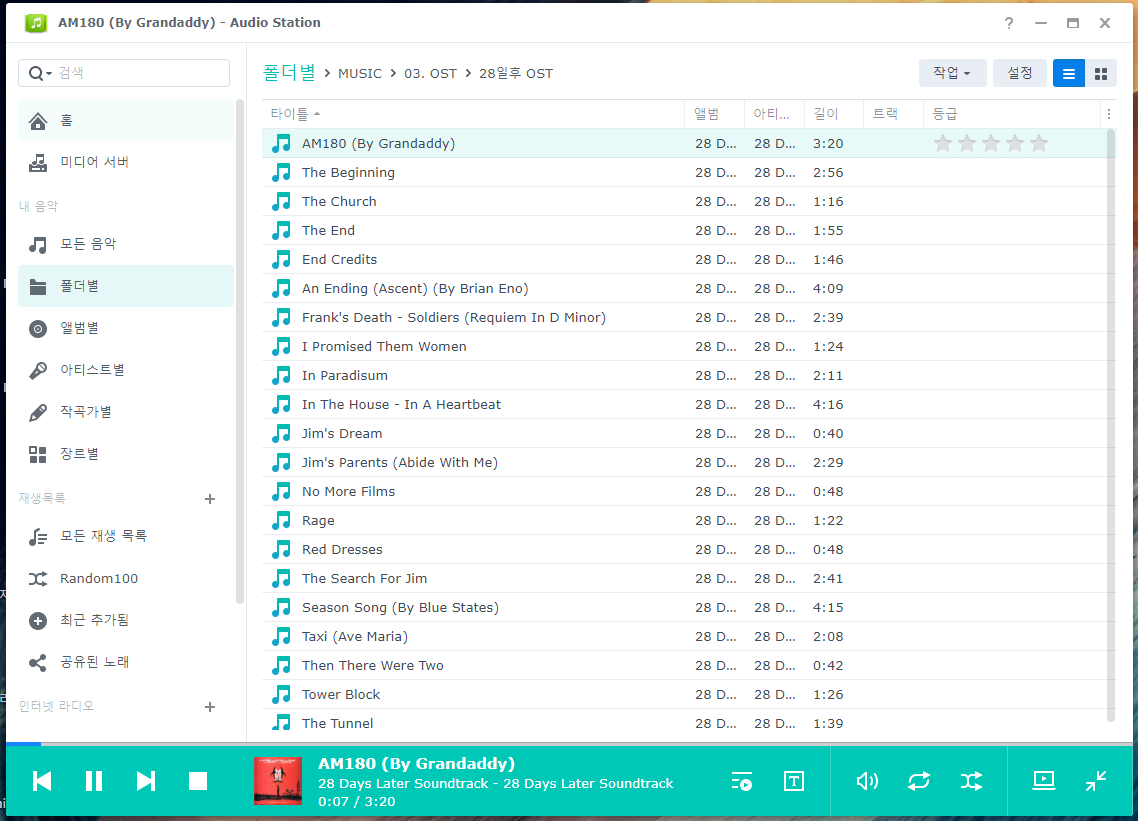
Task: Open the volume control
Action: [x=867, y=781]
